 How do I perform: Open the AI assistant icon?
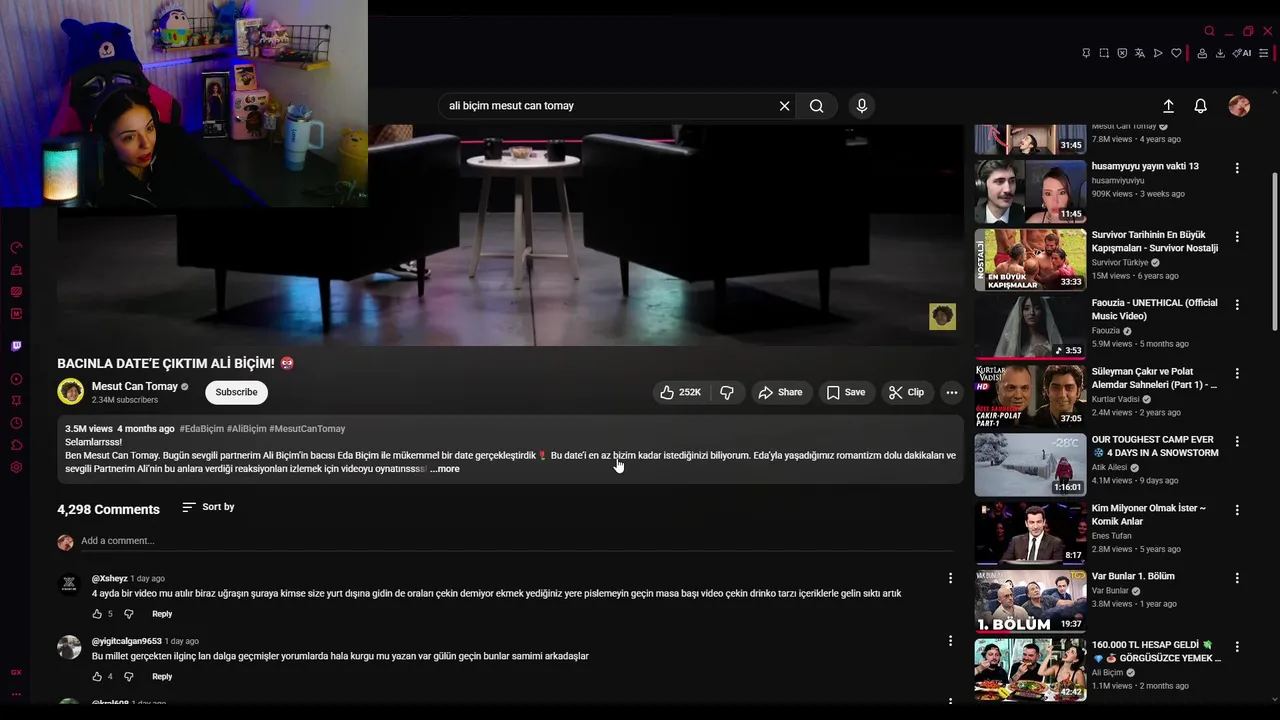coord(1242,53)
